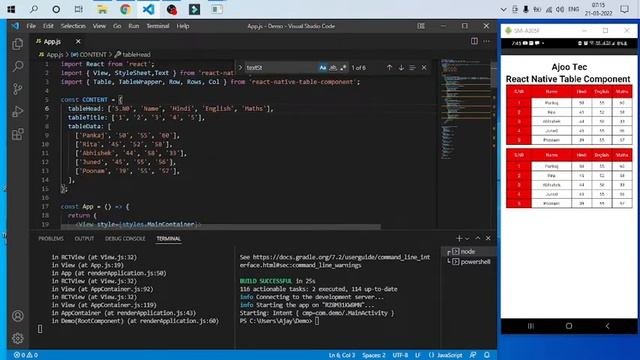Toggle Use Regular Expression in Find
This screenshot has width=640, height=360.
pos(343,68)
